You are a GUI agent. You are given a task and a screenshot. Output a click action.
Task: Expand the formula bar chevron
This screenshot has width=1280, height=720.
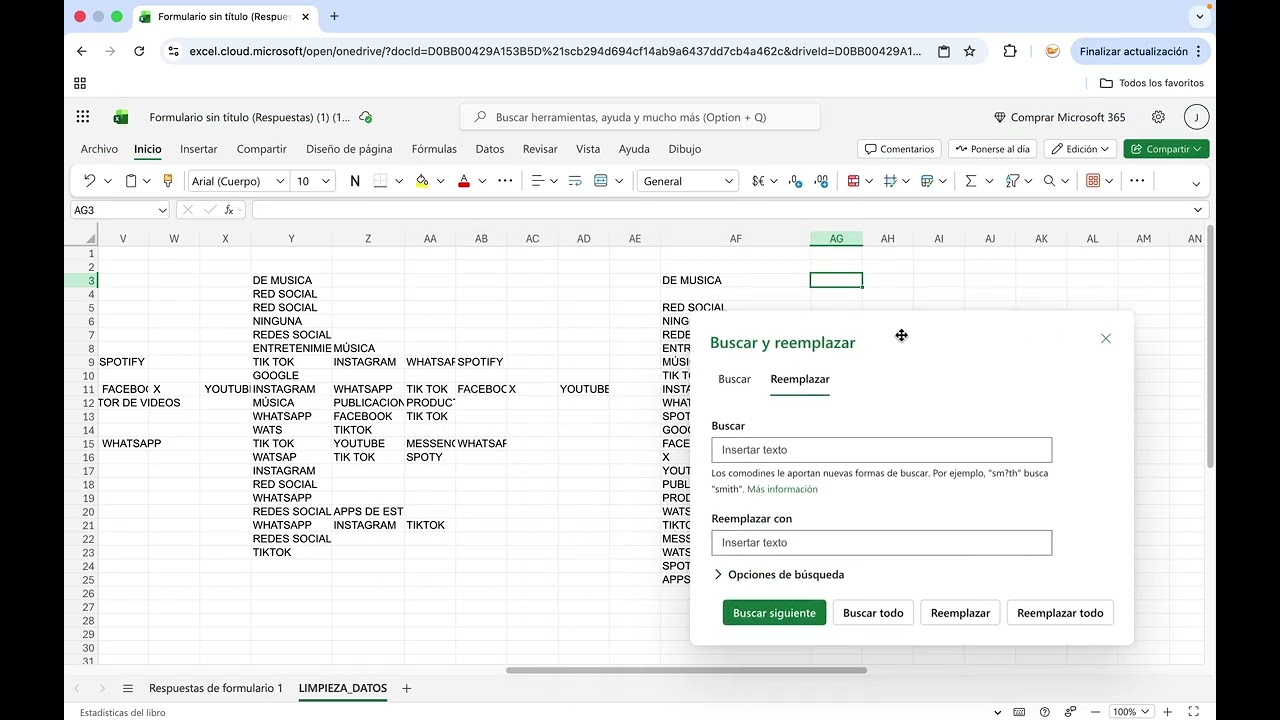[1198, 210]
